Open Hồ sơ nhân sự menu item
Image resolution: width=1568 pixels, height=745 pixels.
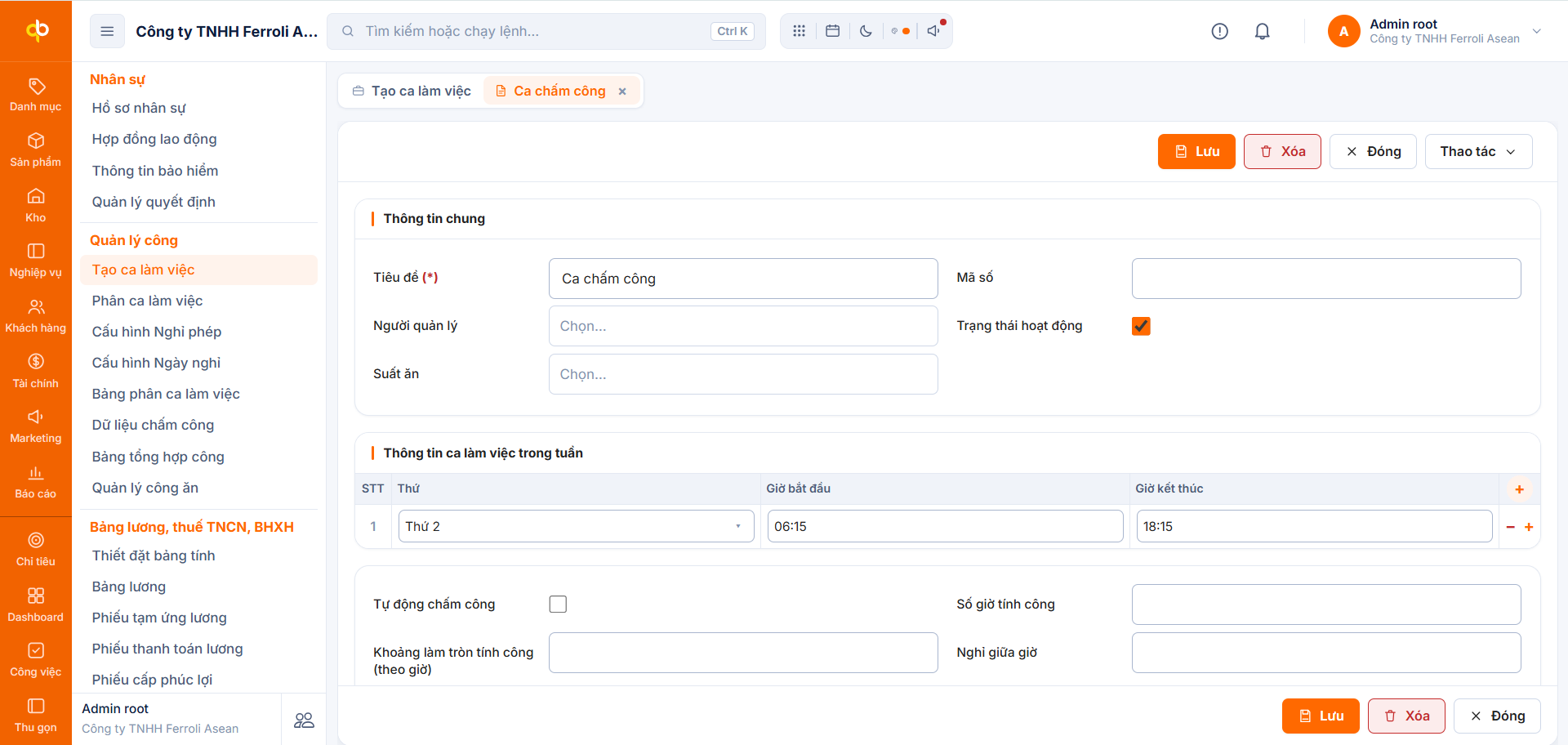pyautogui.click(x=139, y=108)
